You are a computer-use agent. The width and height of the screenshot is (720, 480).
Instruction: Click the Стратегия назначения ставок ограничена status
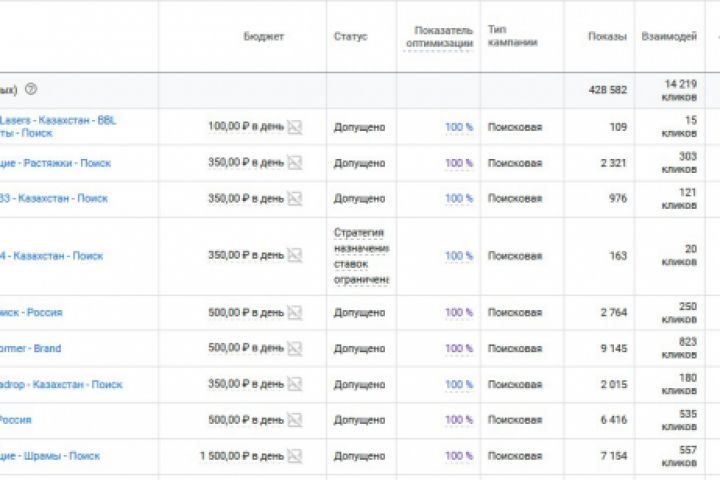point(360,256)
